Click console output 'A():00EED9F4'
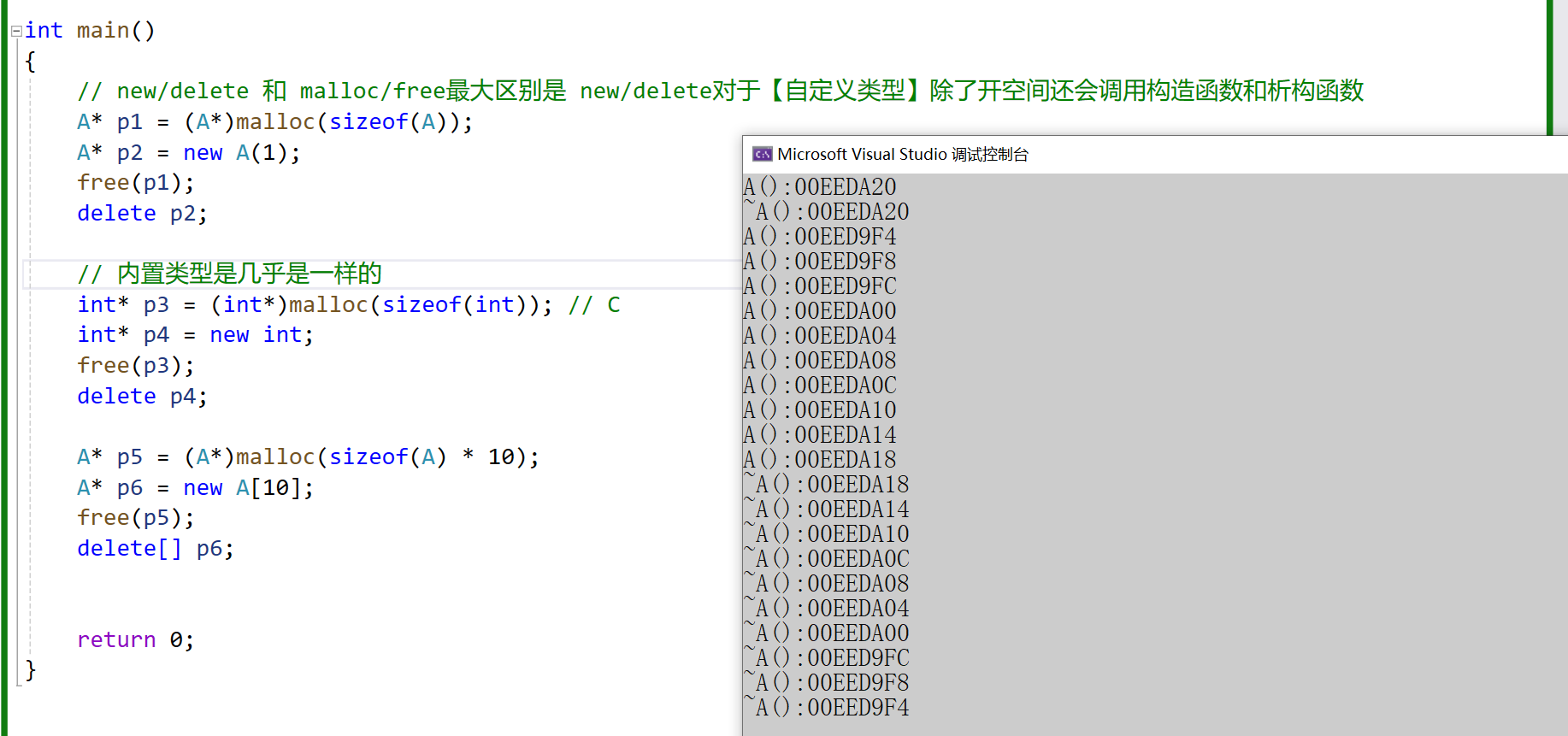This screenshot has height=736, width=1568. (820, 237)
